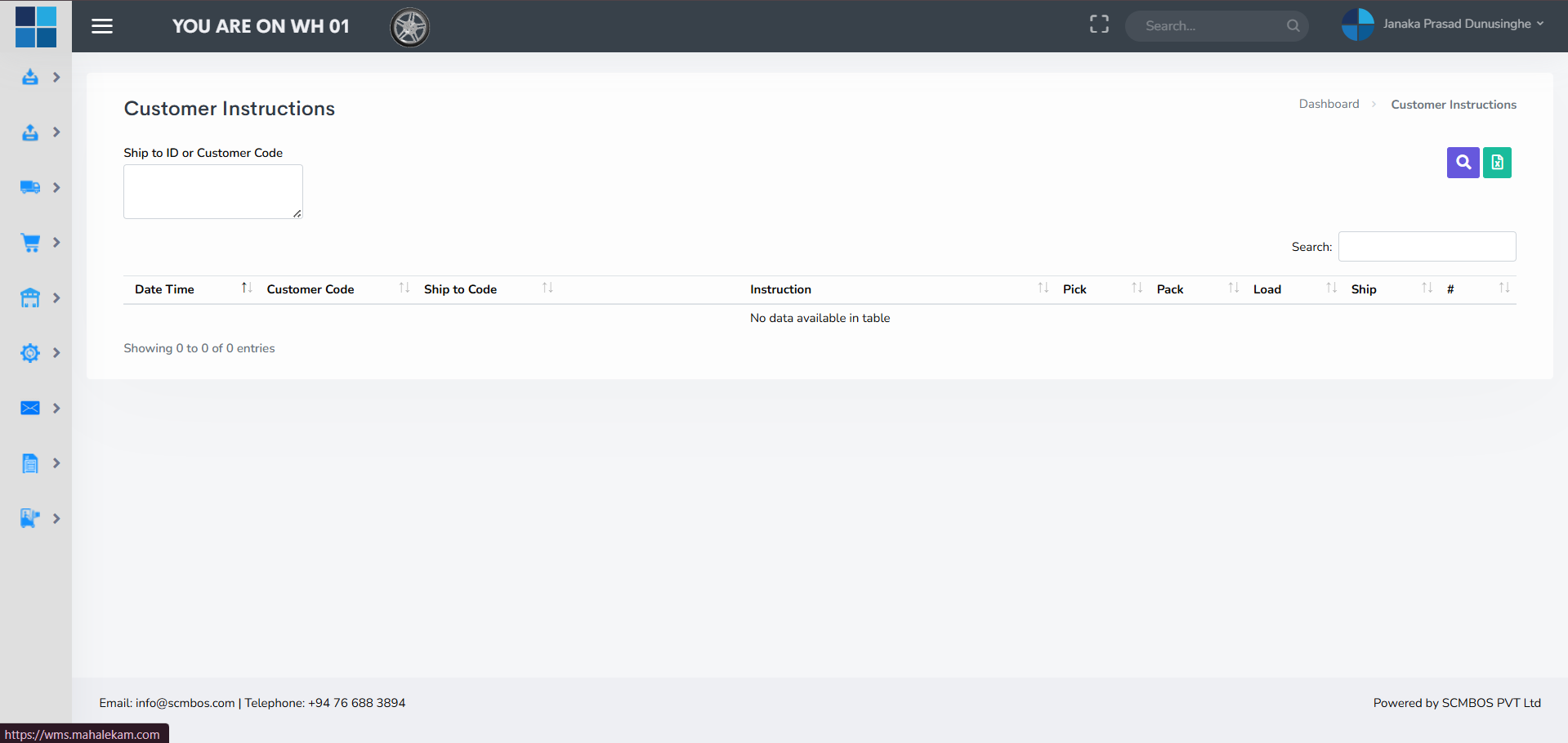Open the outbound upload-tray sidebar icon
This screenshot has height=743, width=1568.
[30, 132]
